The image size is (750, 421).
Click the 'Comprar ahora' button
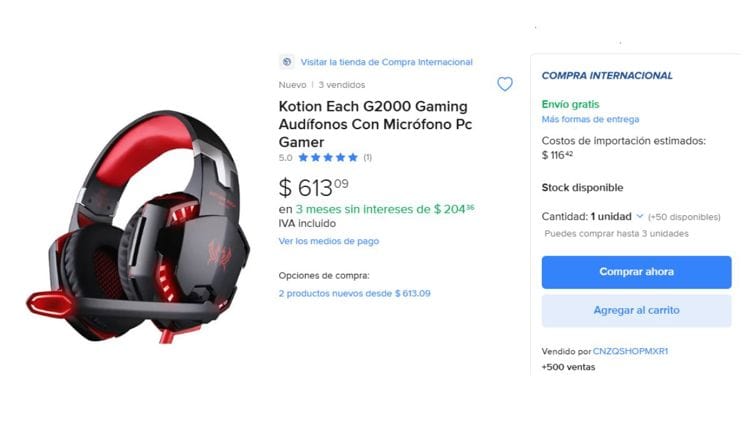pyautogui.click(x=636, y=272)
